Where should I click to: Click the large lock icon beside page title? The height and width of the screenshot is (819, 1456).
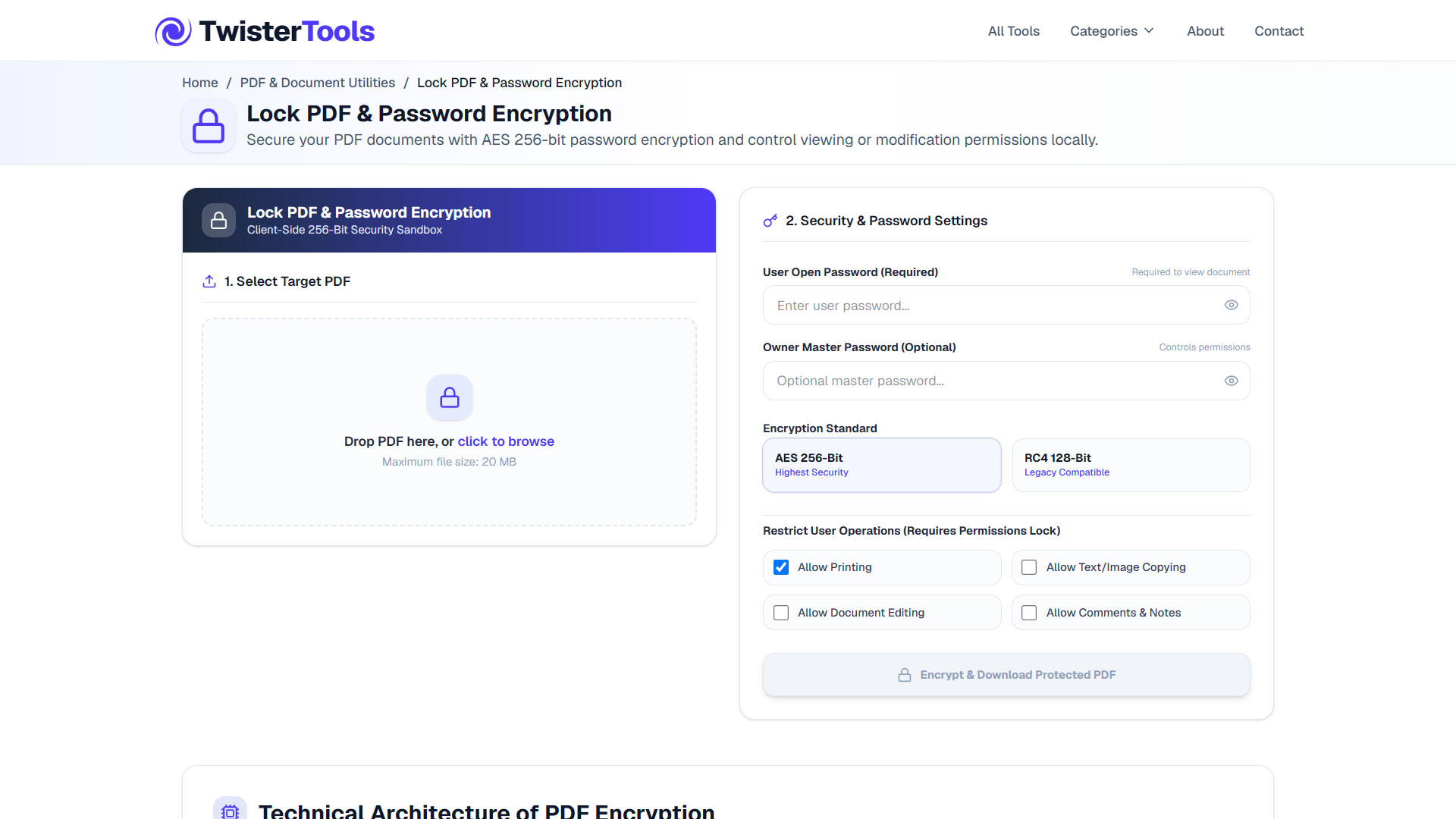point(209,126)
